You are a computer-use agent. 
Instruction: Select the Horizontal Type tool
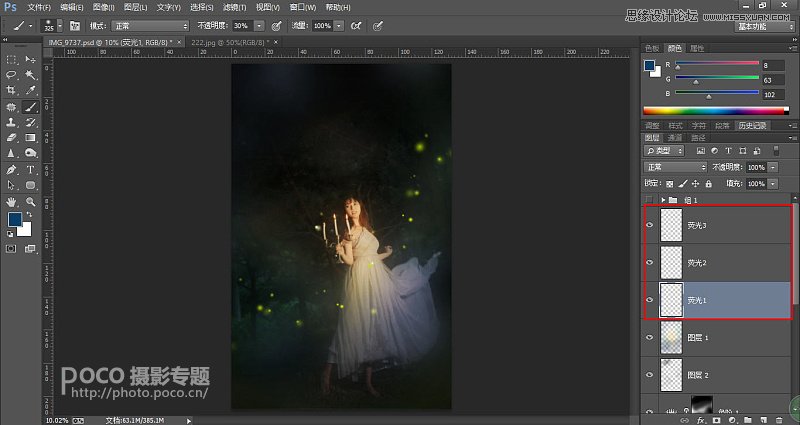click(x=31, y=169)
